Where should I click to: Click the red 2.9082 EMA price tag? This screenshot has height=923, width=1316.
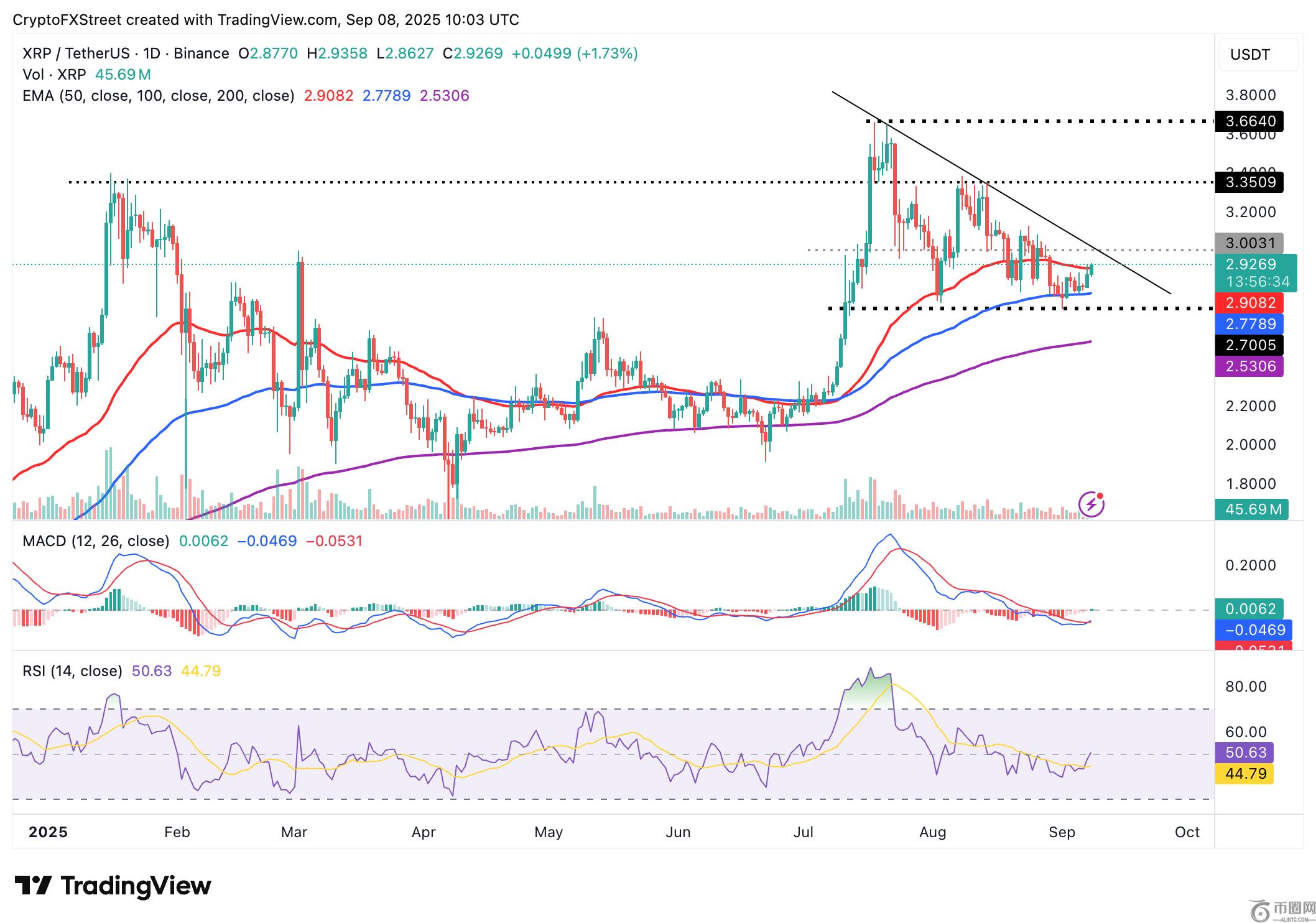pyautogui.click(x=1249, y=303)
